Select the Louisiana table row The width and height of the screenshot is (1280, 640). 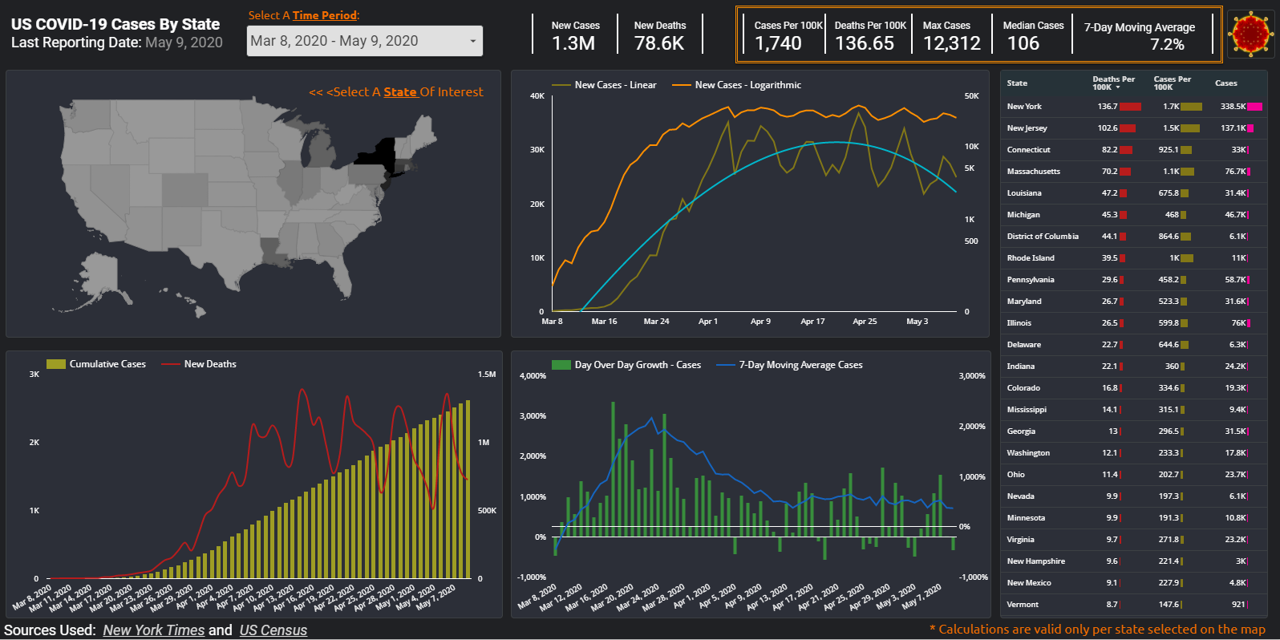tap(1135, 193)
